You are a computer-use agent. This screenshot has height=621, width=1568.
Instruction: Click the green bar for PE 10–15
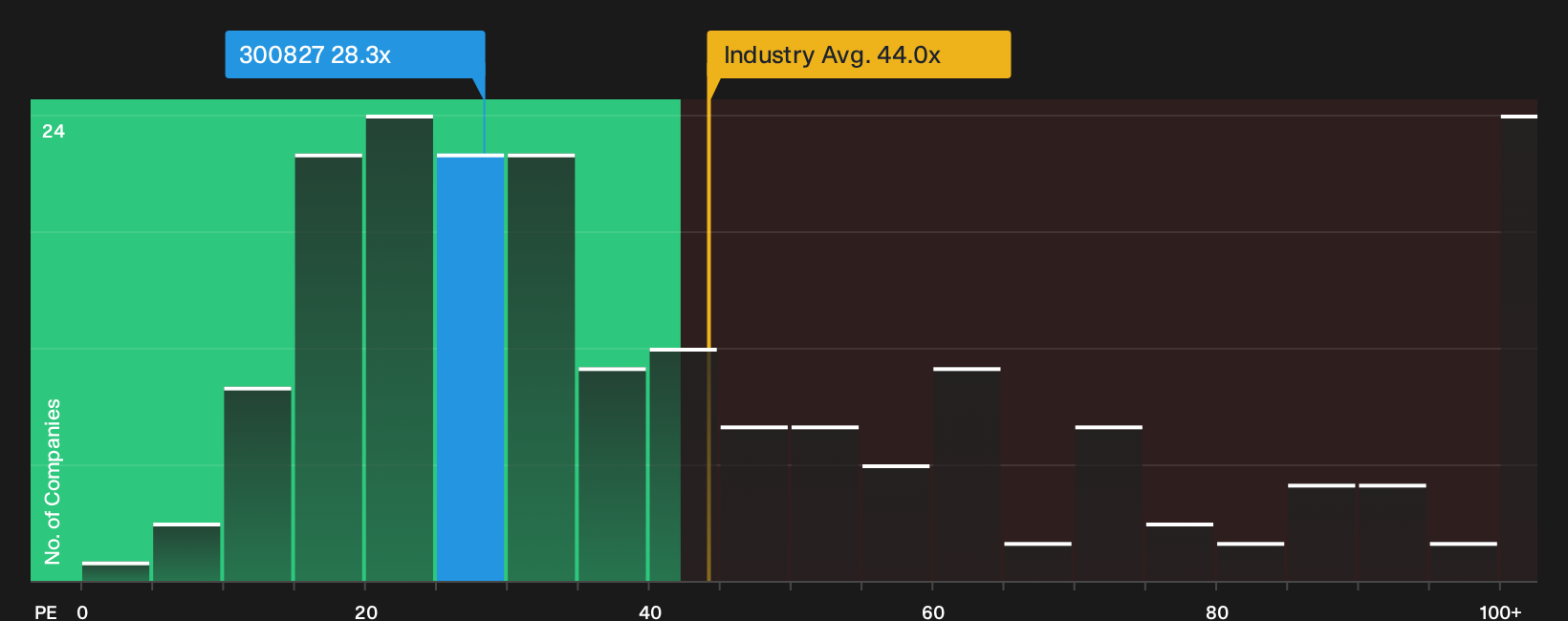[x=258, y=484]
